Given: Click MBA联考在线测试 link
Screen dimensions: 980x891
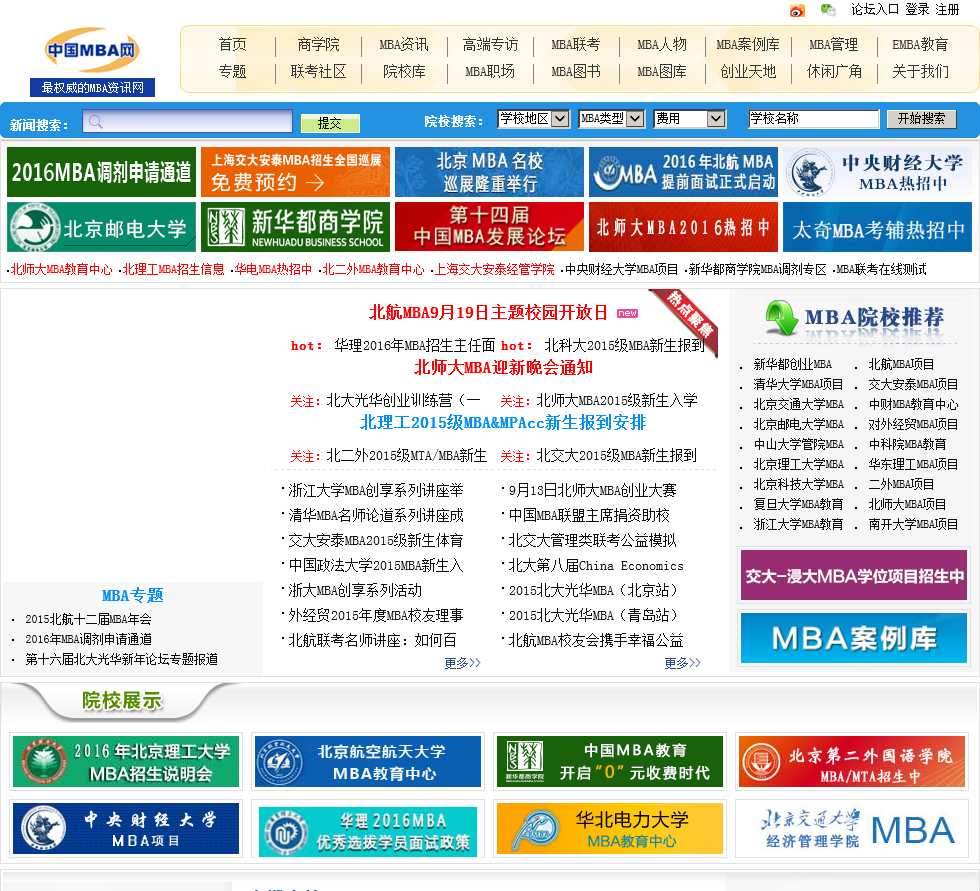Looking at the screenshot, I should click(881, 269).
